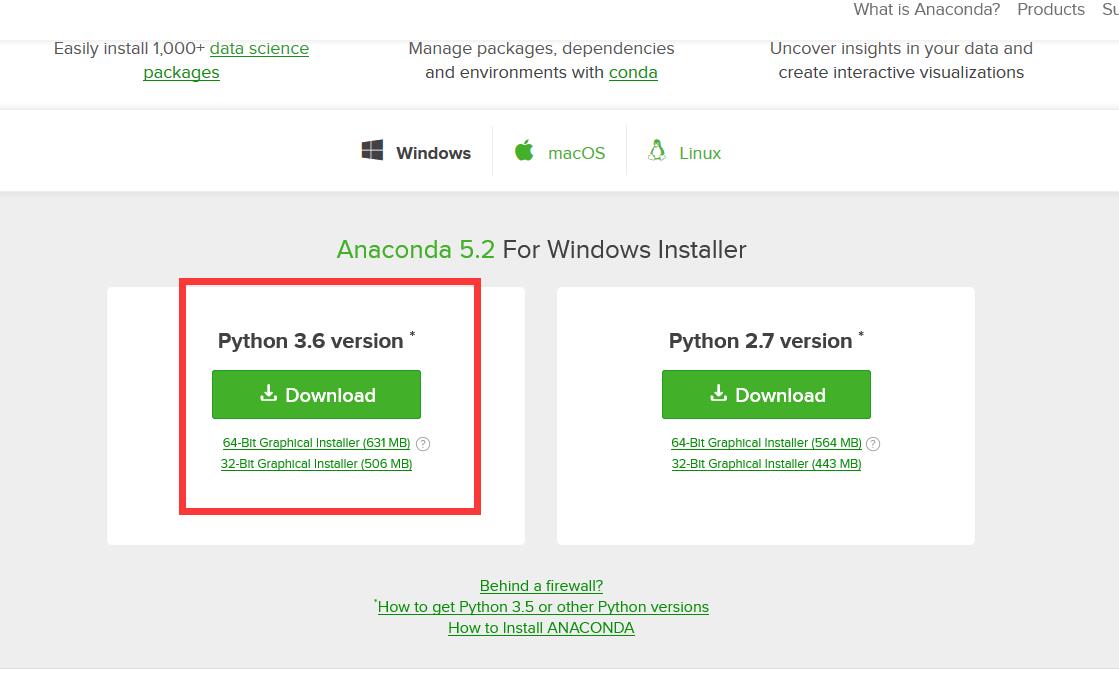
Task: Download the Python 2.7 version
Action: click(x=766, y=395)
